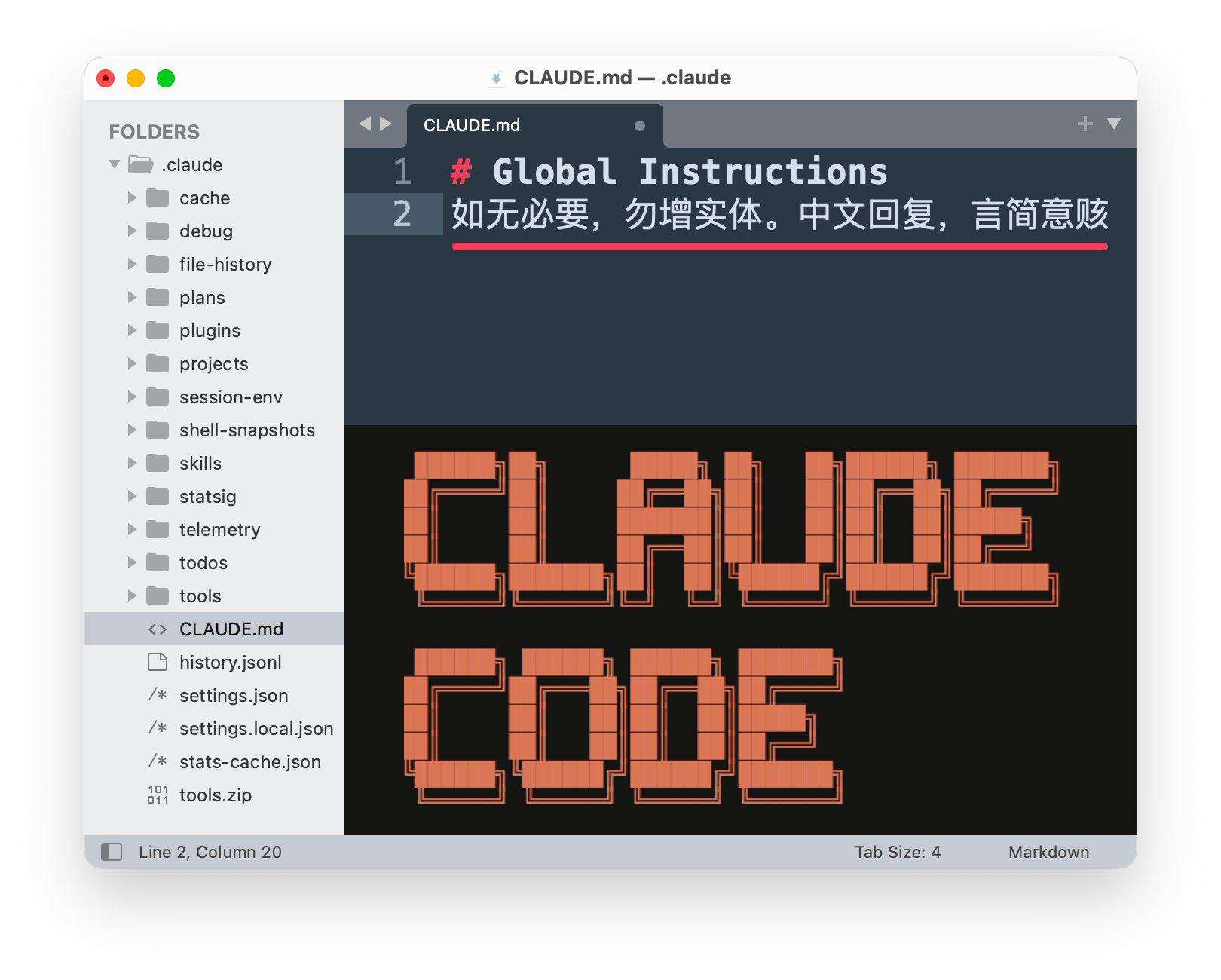Click line number 1 in the gutter
Image resolution: width=1221 pixels, height=980 pixels.
coord(402,172)
